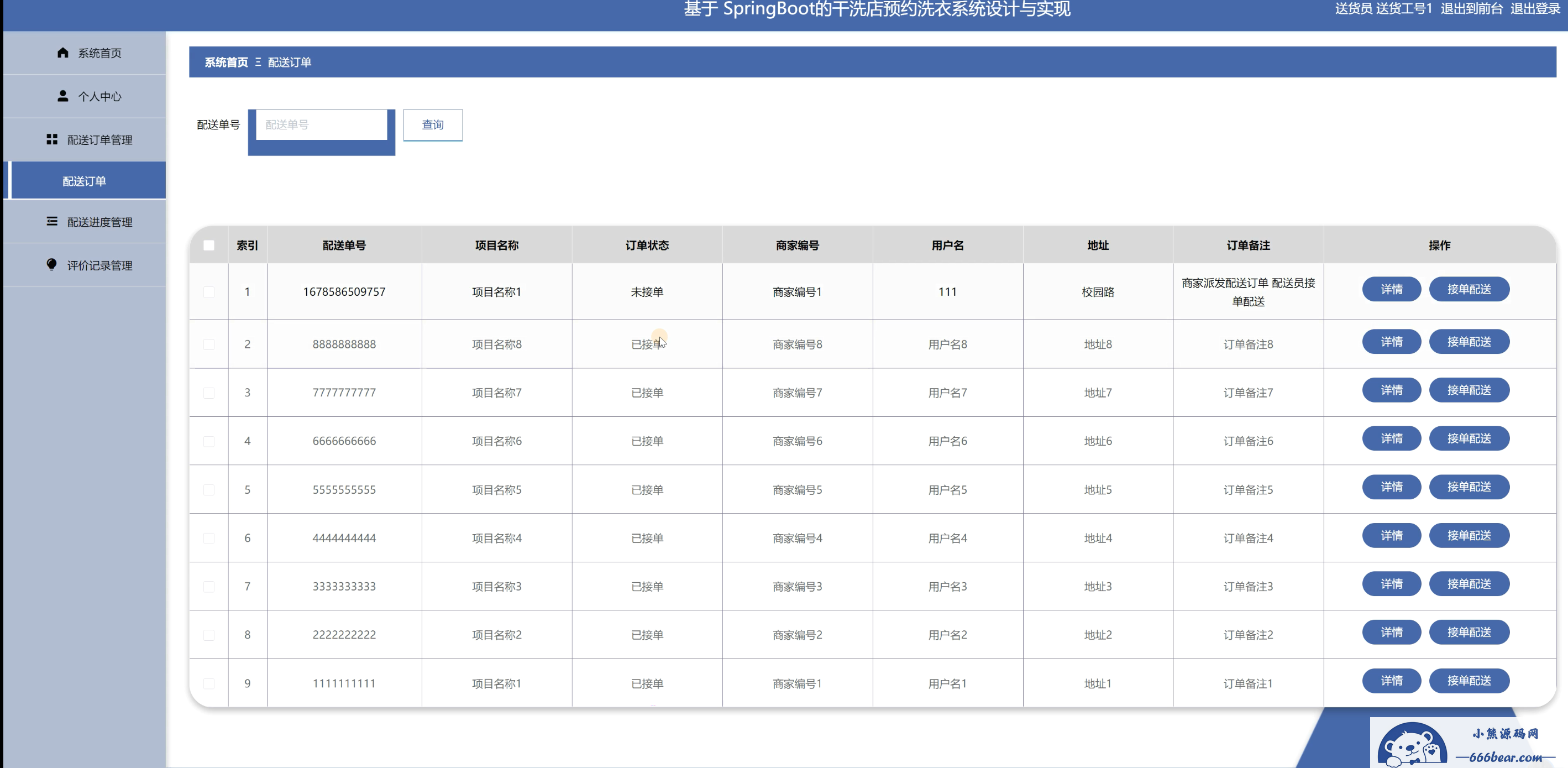Click the breadcrumb separator icon after 系统首页
This screenshot has width=1568, height=768.
[258, 62]
